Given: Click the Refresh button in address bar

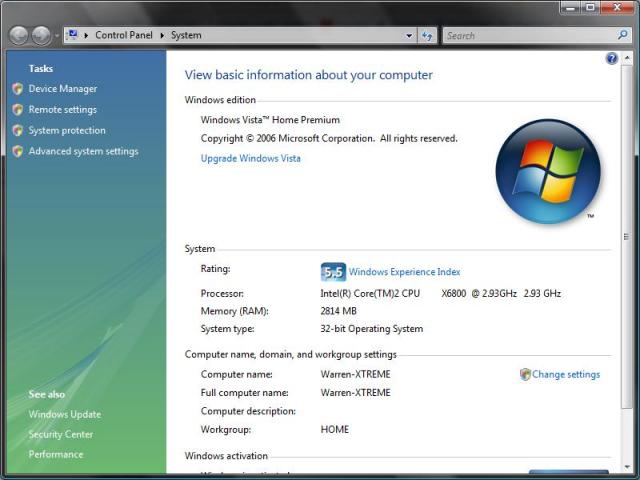Looking at the screenshot, I should click(x=427, y=36).
